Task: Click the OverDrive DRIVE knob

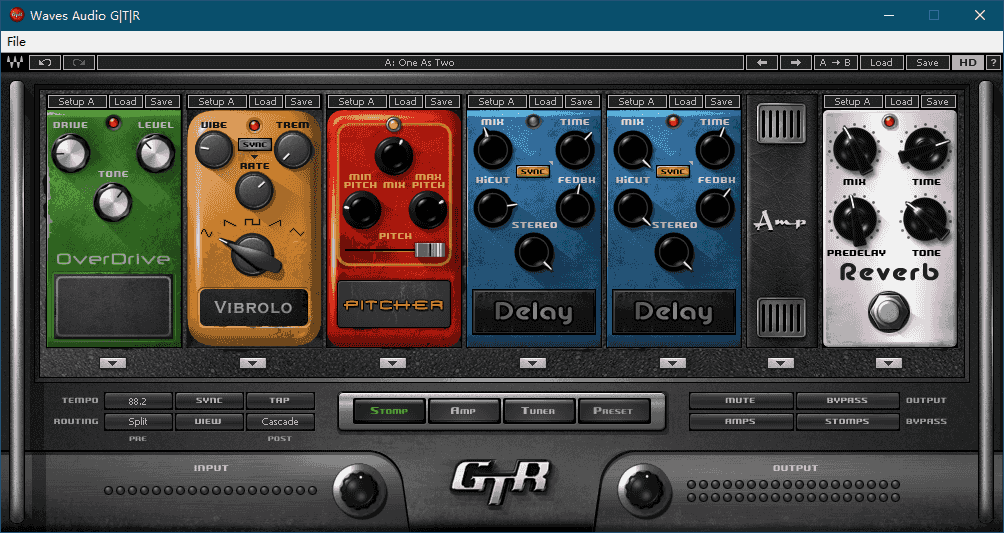Action: [70, 152]
